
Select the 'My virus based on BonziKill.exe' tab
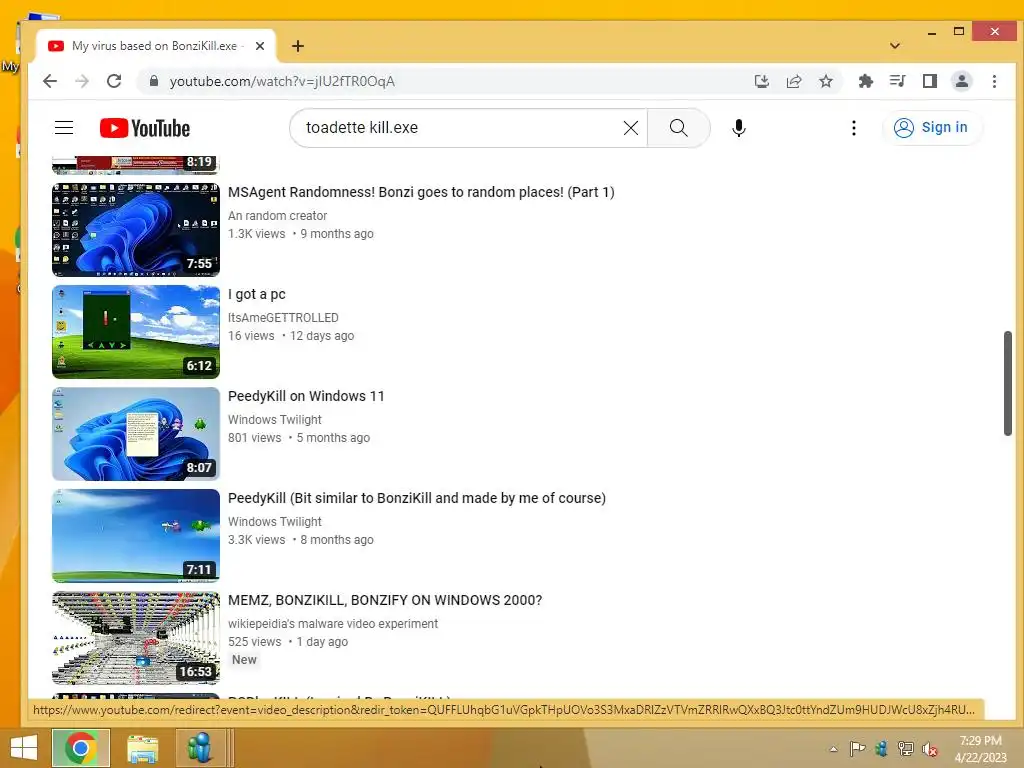pos(155,46)
